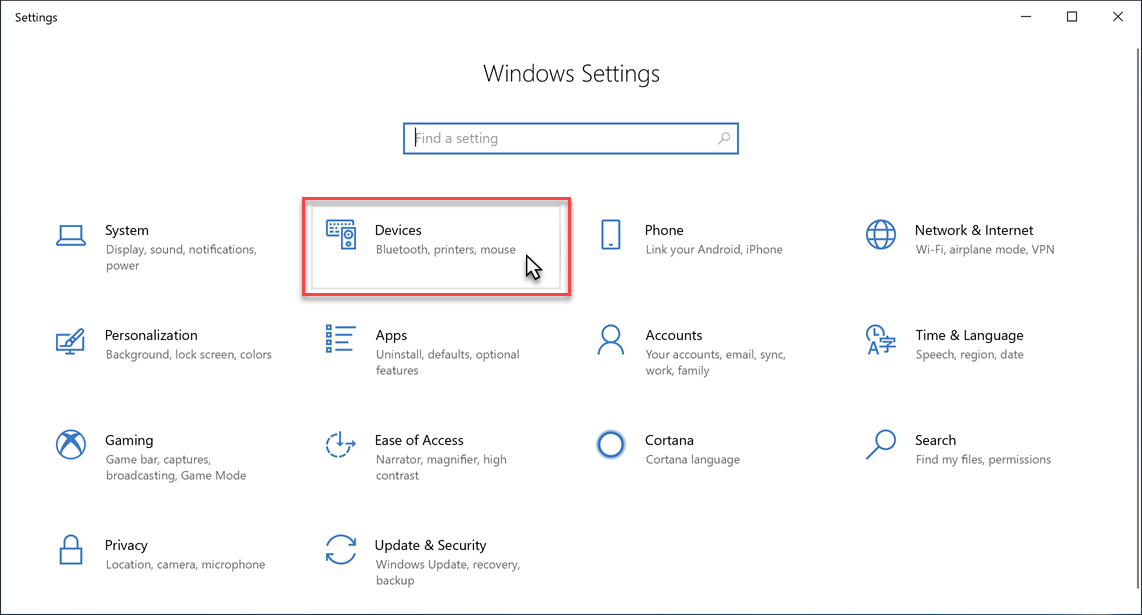Close the Settings window
This screenshot has width=1142, height=615.
pos(1117,17)
